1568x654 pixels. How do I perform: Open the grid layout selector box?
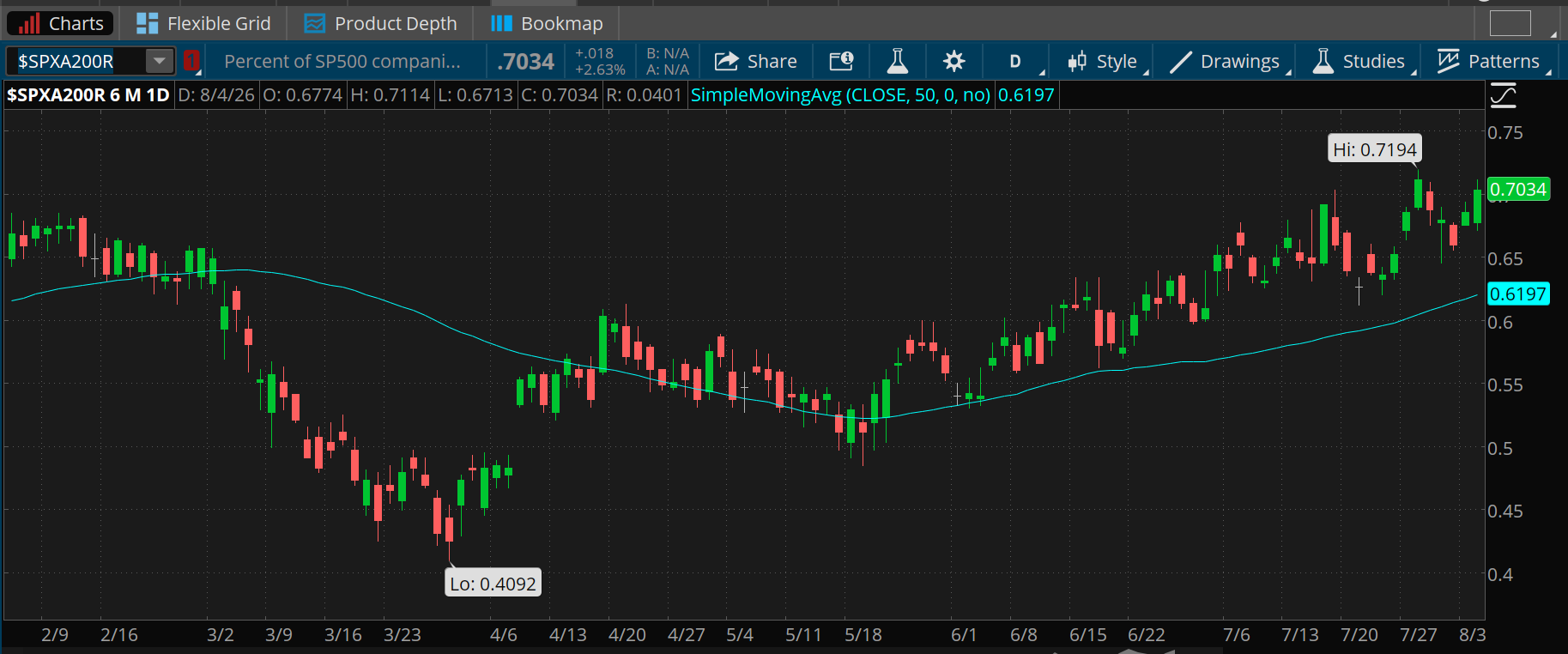(1510, 23)
